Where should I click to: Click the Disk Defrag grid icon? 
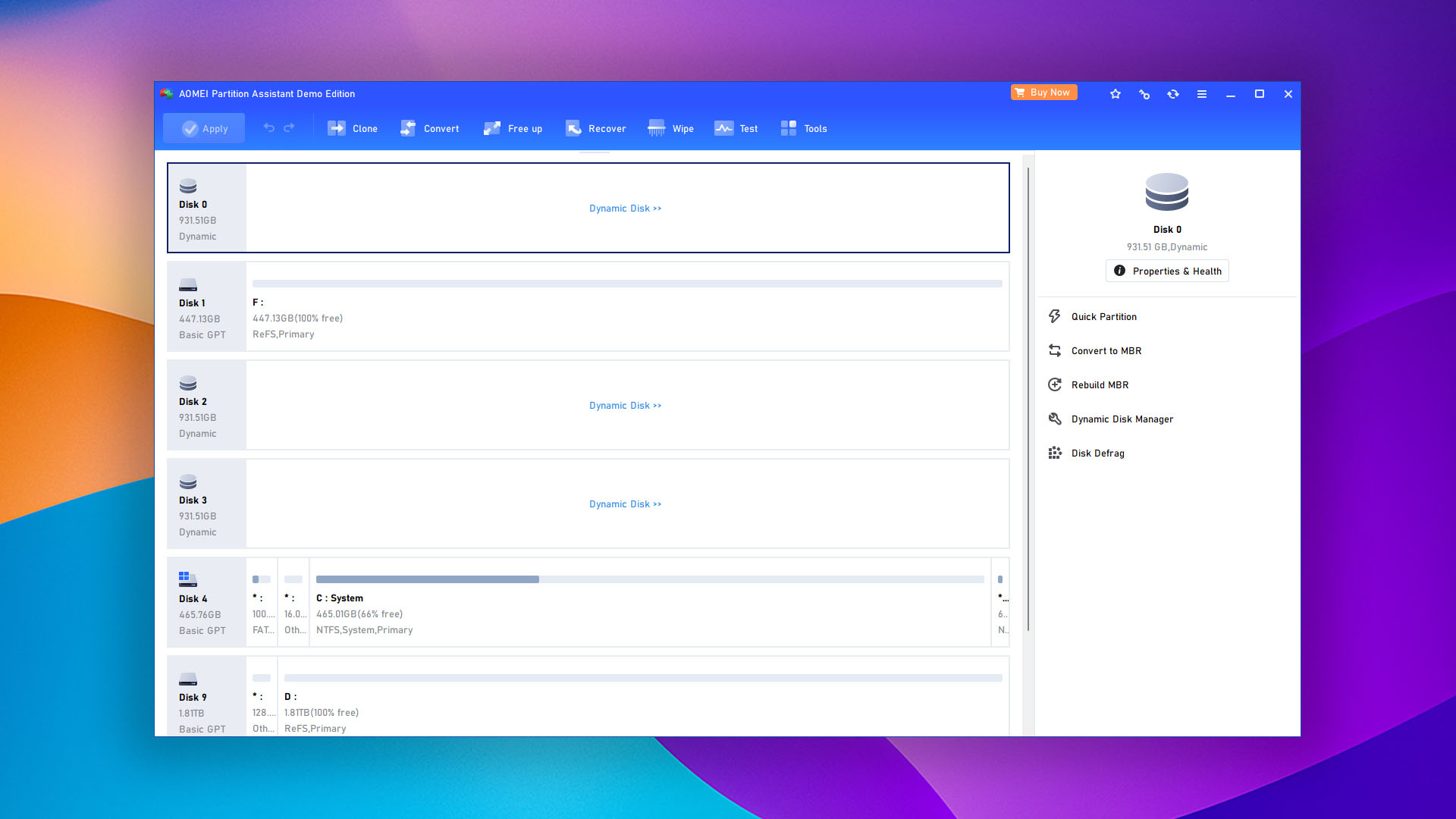1055,453
